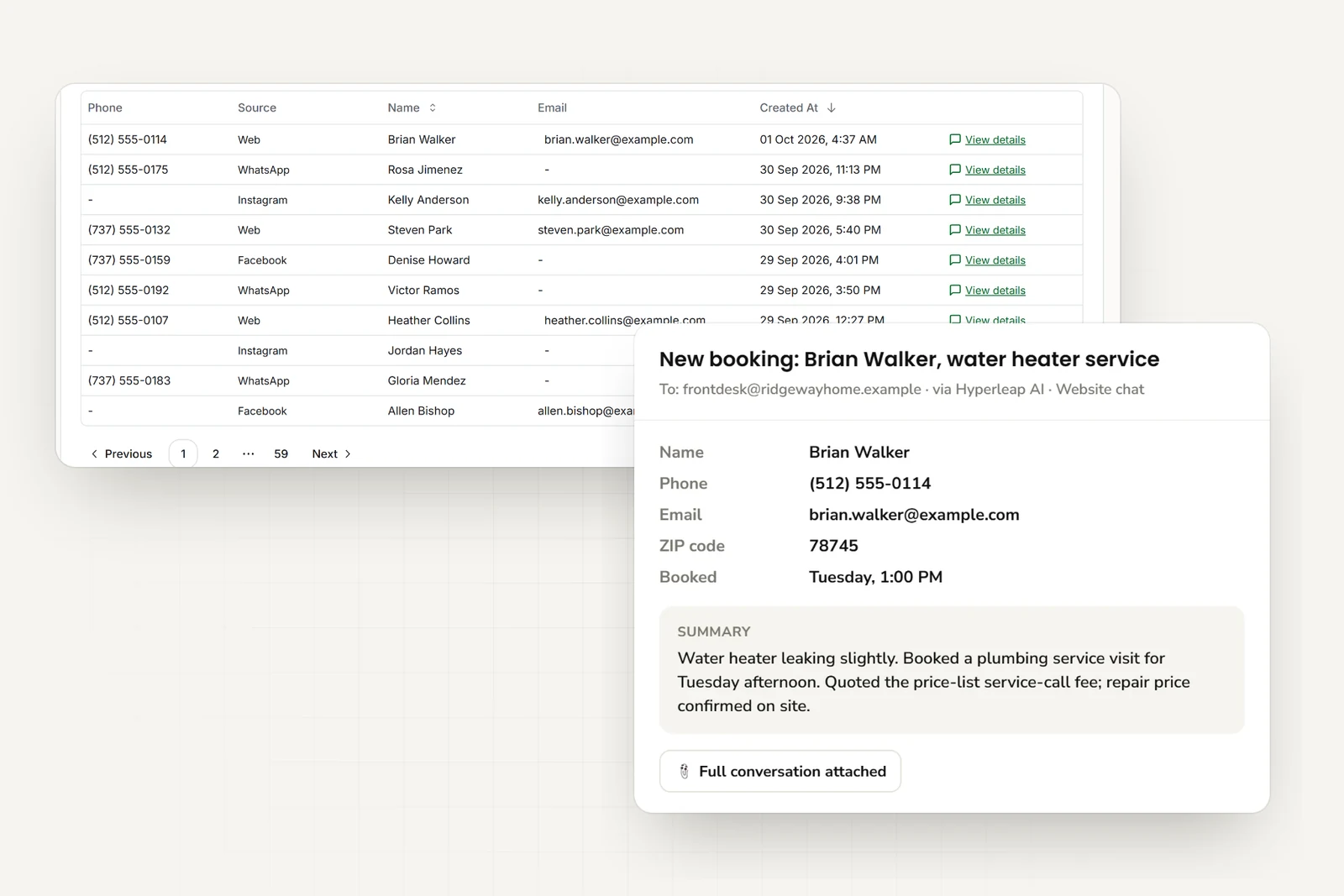
Task: Open Full conversation attached attachment
Action: [x=780, y=771]
